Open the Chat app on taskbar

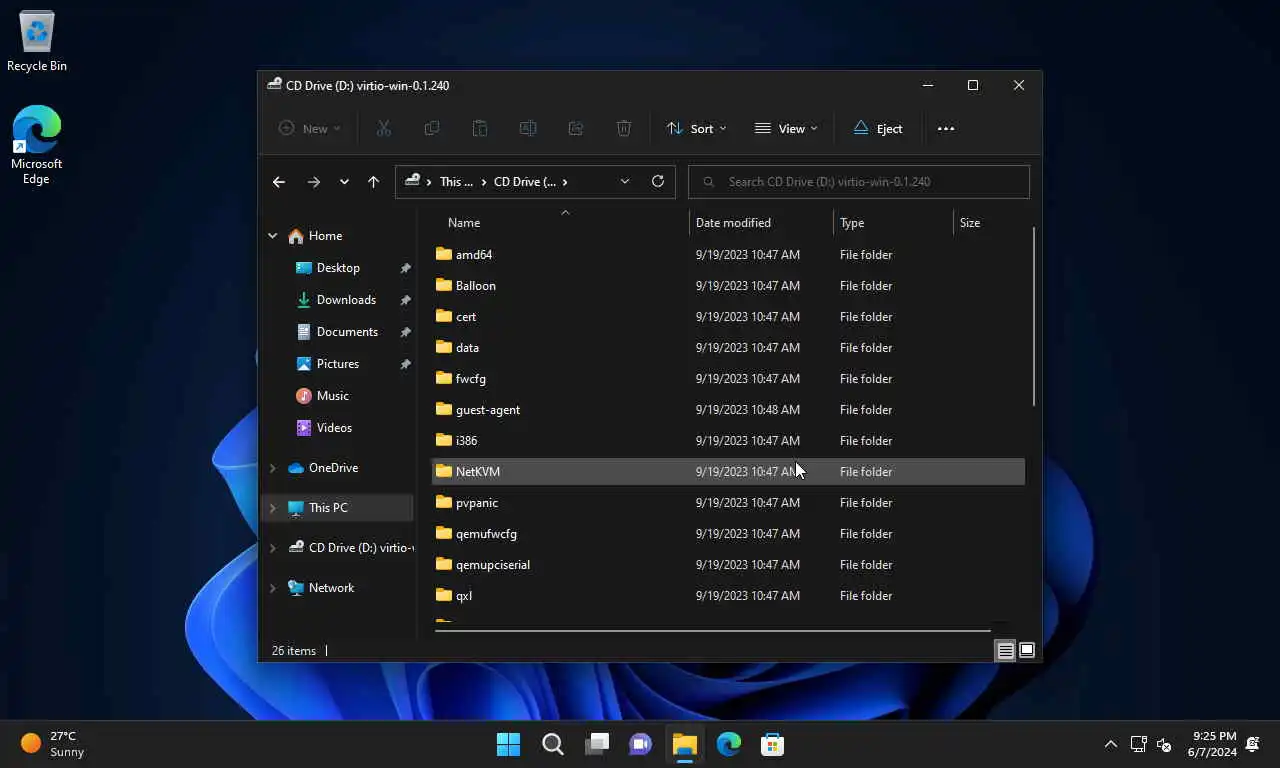click(641, 744)
